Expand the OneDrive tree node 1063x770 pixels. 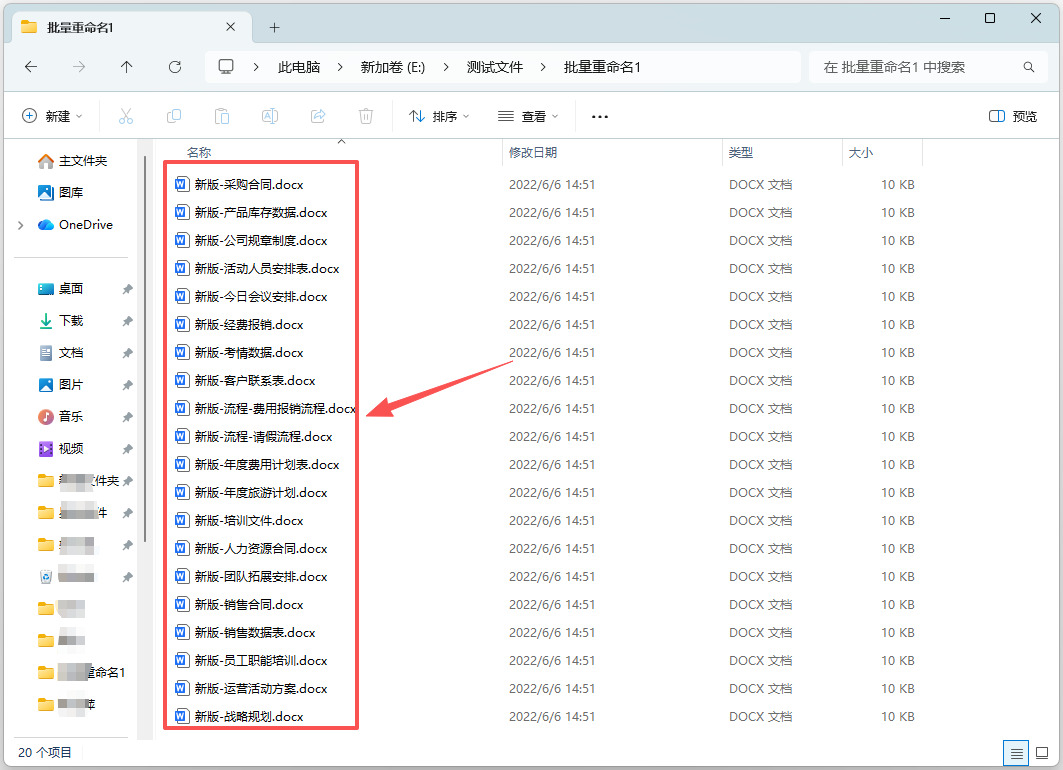[x=21, y=225]
